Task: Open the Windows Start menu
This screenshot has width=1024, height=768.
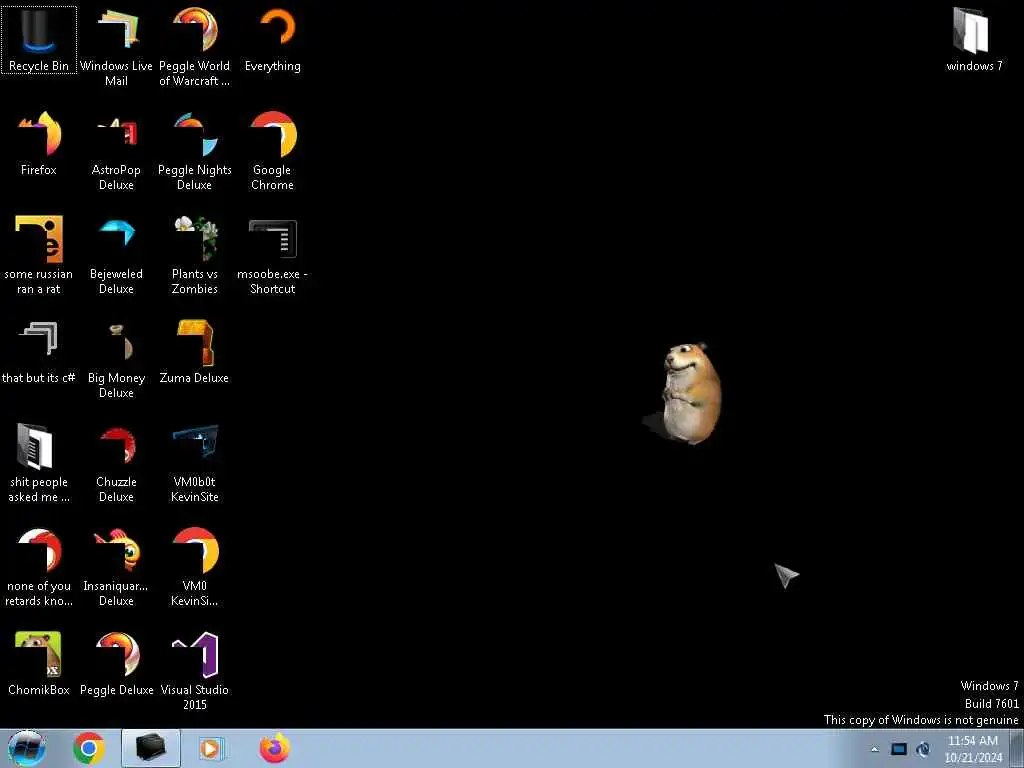Action: point(26,748)
